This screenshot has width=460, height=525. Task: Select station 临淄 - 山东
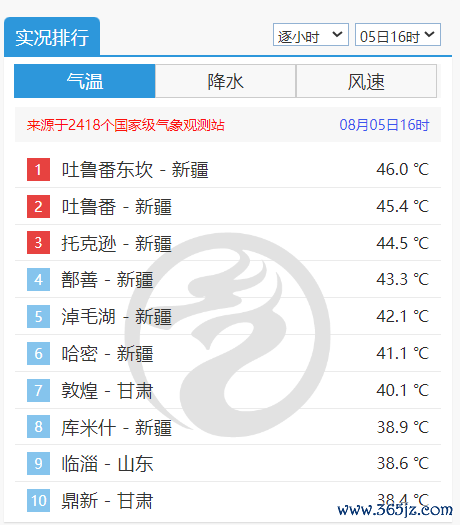[107, 464]
